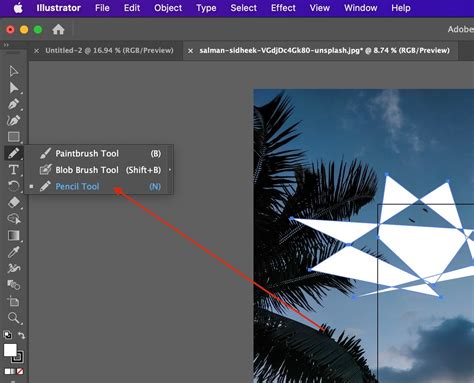Image resolution: width=474 pixels, height=383 pixels.
Task: Click the Default Fill and Stroke icon
Action: click(x=7, y=334)
